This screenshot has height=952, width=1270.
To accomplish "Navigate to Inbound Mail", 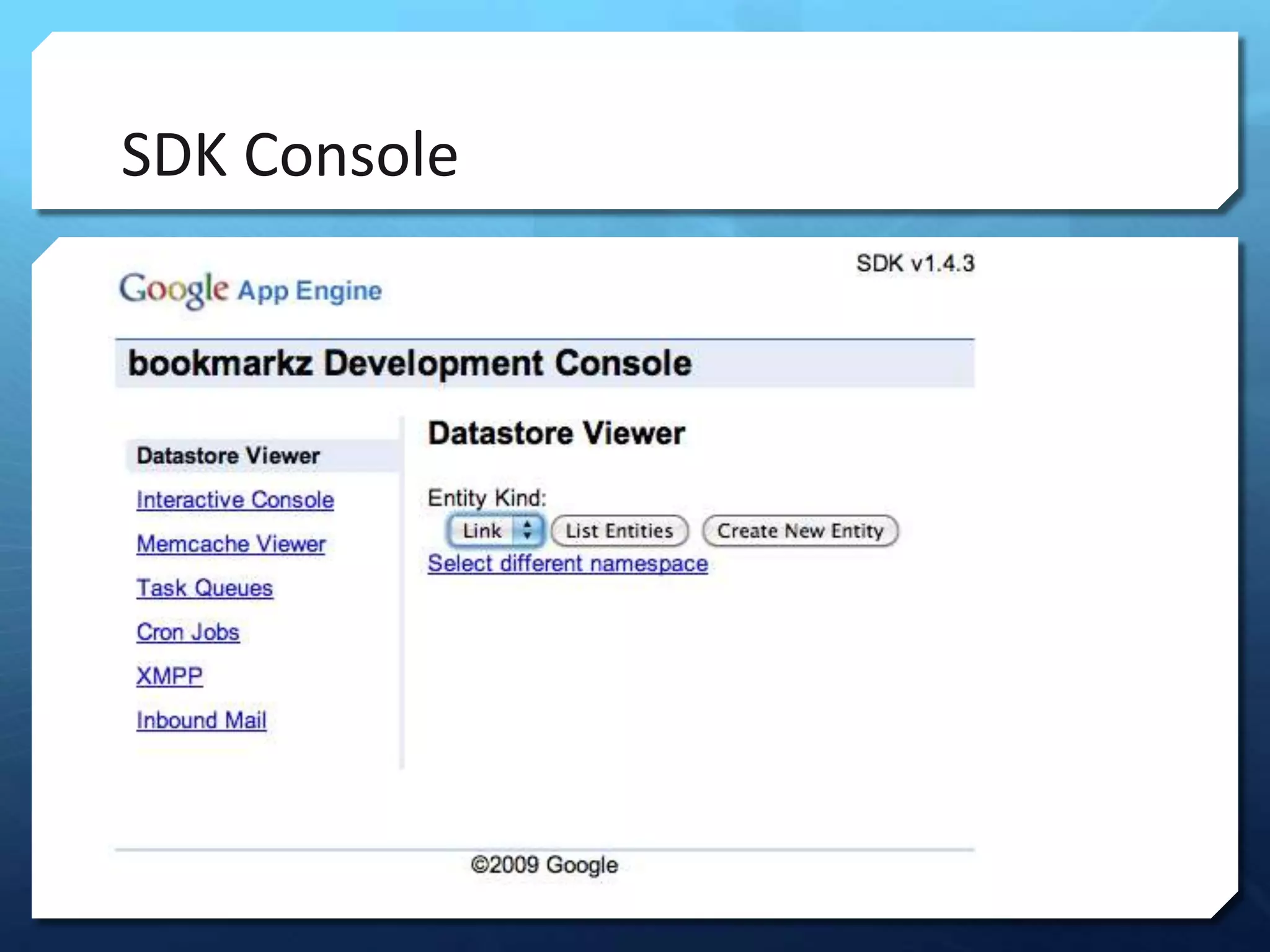I will (x=202, y=720).
